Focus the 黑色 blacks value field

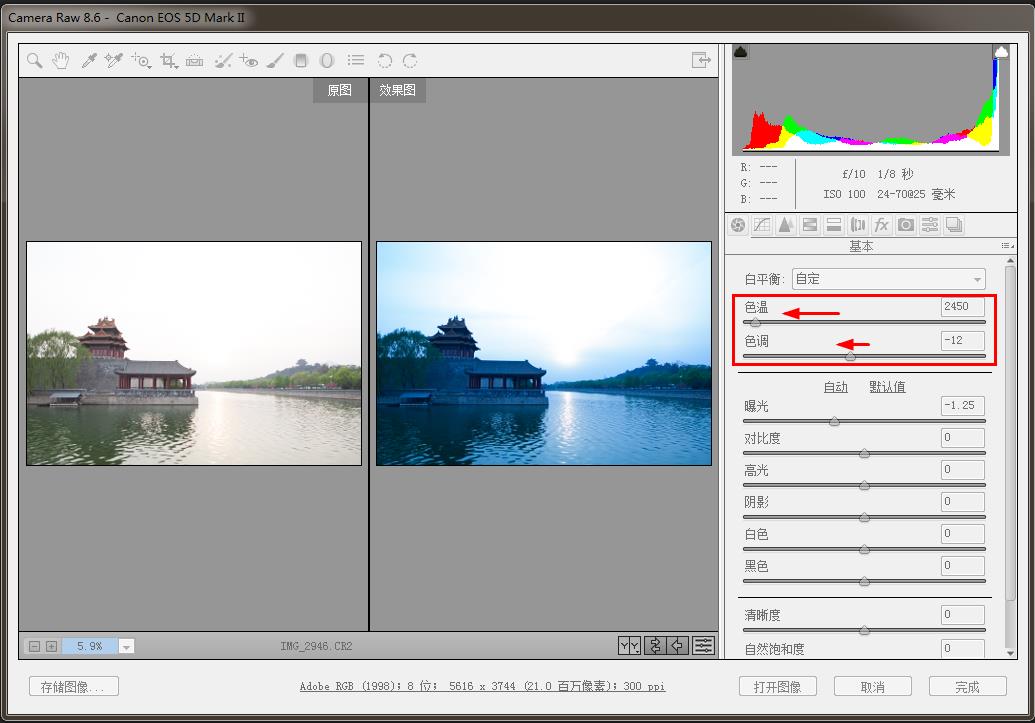(x=962, y=566)
